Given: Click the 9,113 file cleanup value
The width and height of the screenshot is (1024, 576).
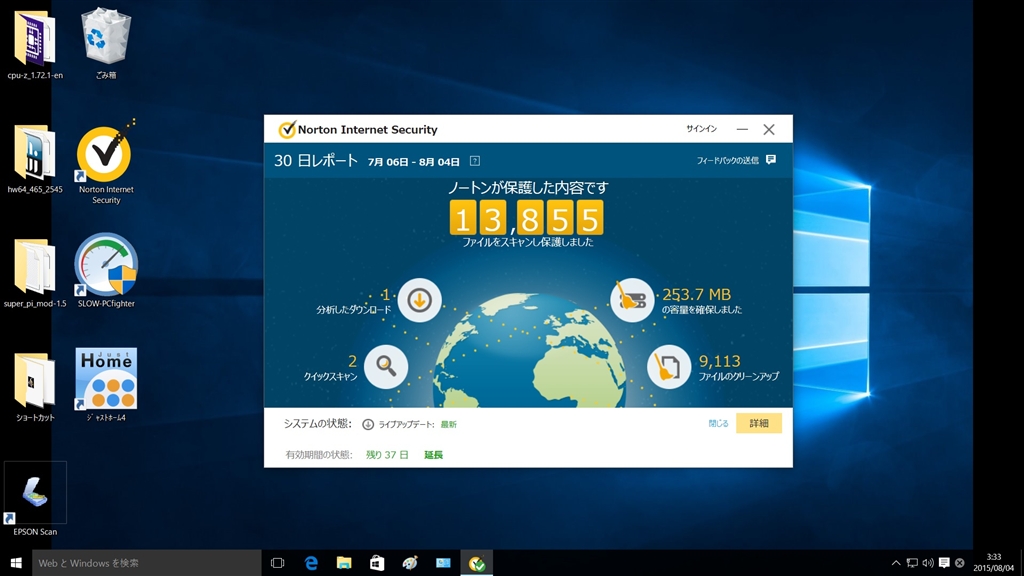Looking at the screenshot, I should pos(720,361).
